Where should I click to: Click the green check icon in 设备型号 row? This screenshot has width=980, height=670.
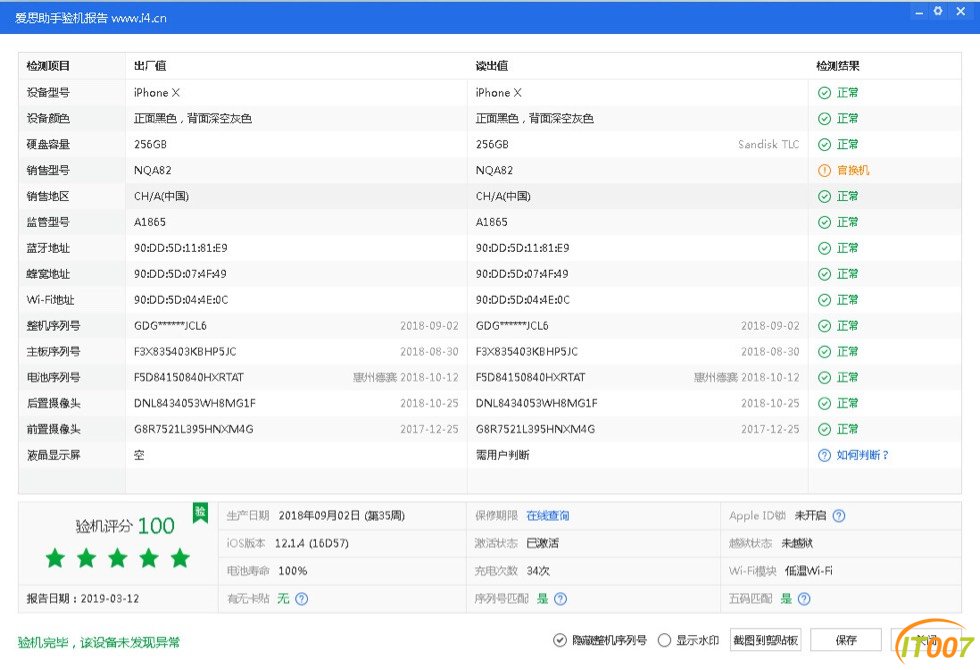click(824, 93)
